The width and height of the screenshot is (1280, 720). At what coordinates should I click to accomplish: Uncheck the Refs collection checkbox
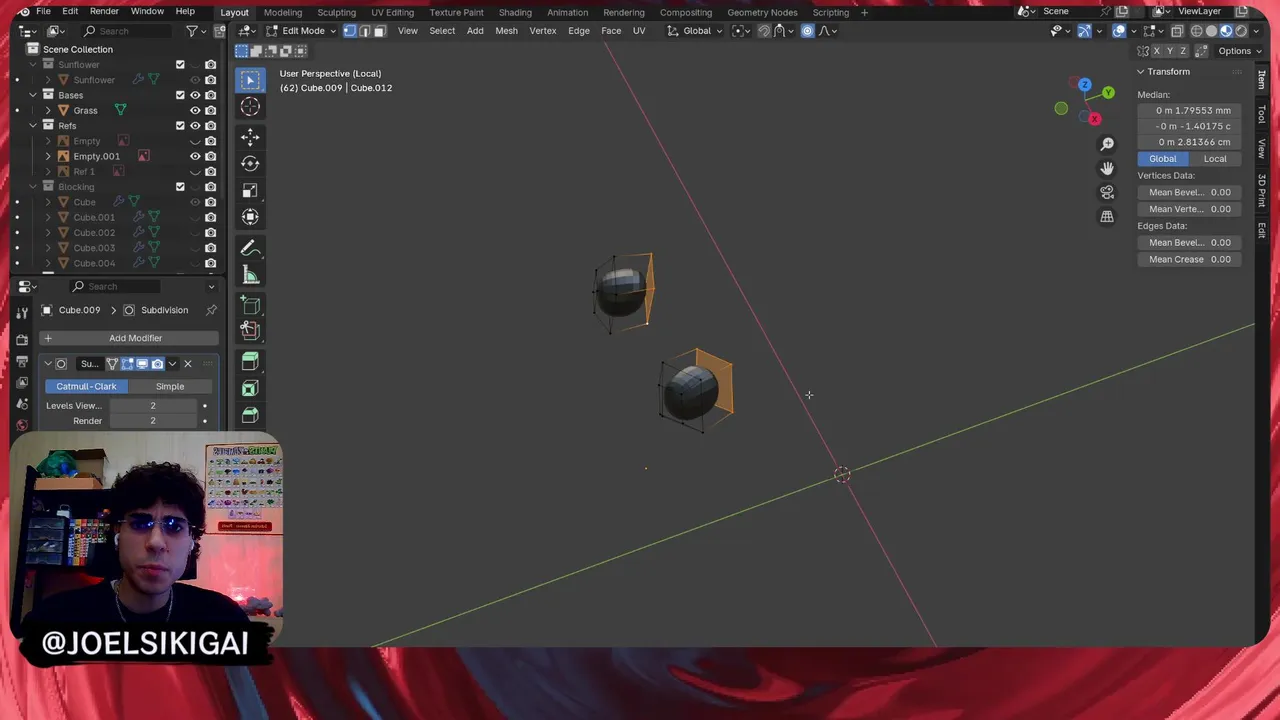click(x=180, y=126)
